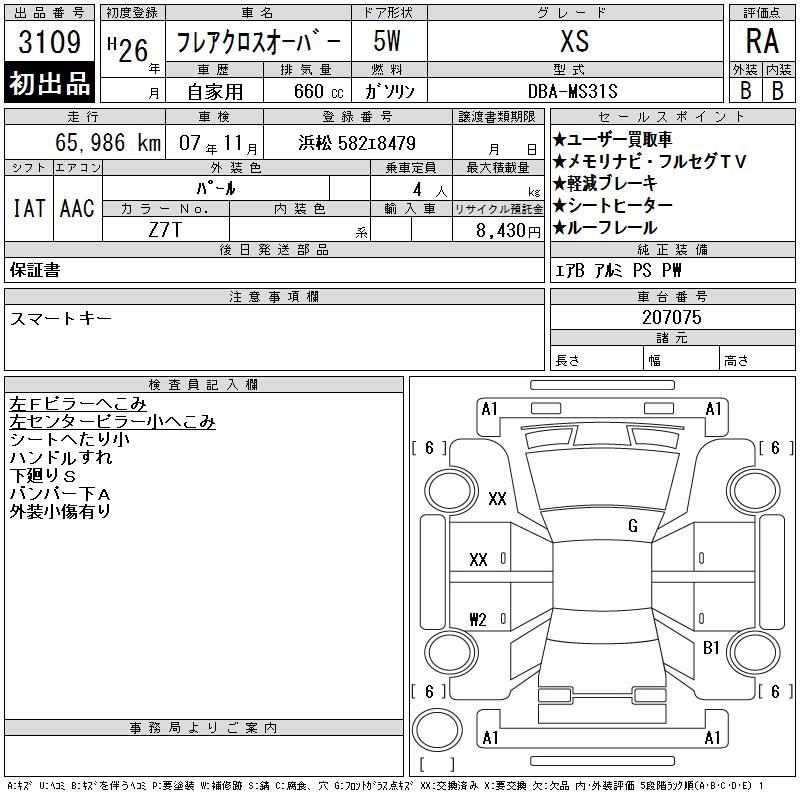Select sales point ★シートヒーター
The width and height of the screenshot is (800, 800).
tap(613, 206)
